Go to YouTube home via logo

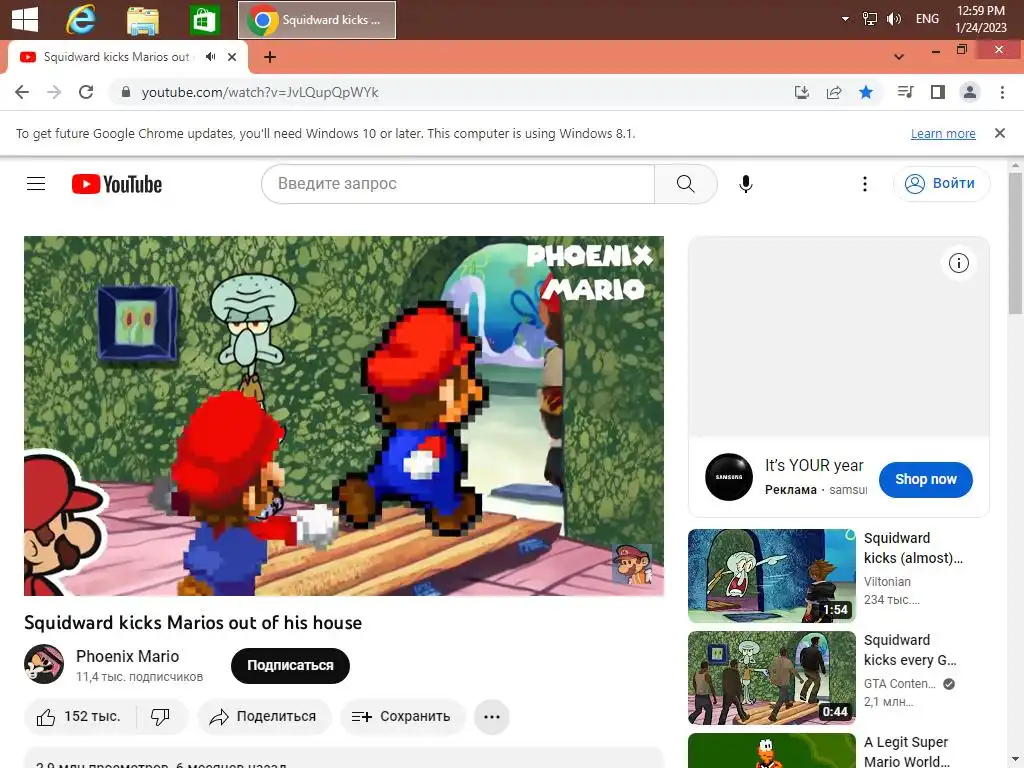click(x=117, y=184)
